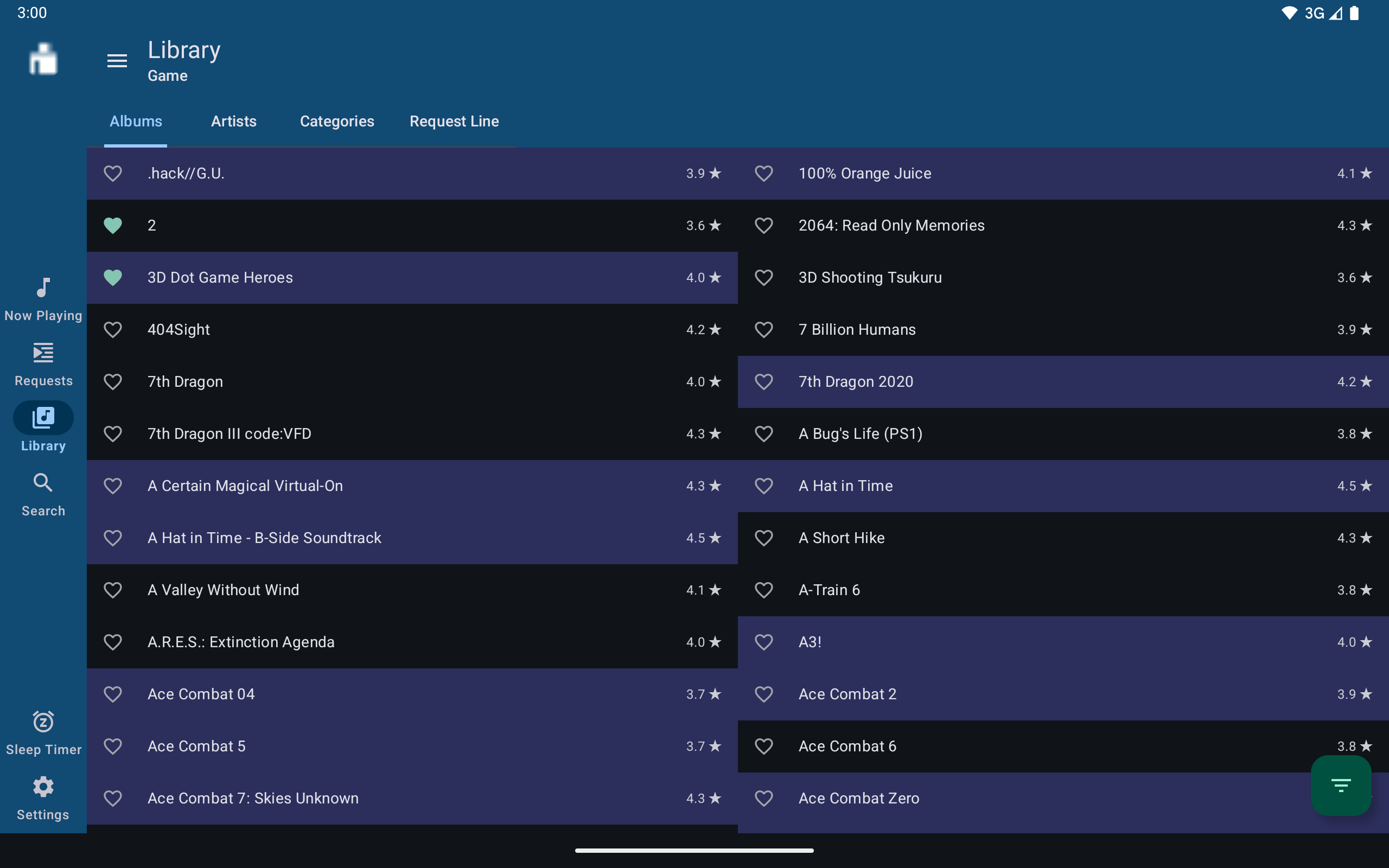This screenshot has height=868, width=1389.
Task: Favorite 3D Shooting Tsukuru
Action: (x=763, y=278)
